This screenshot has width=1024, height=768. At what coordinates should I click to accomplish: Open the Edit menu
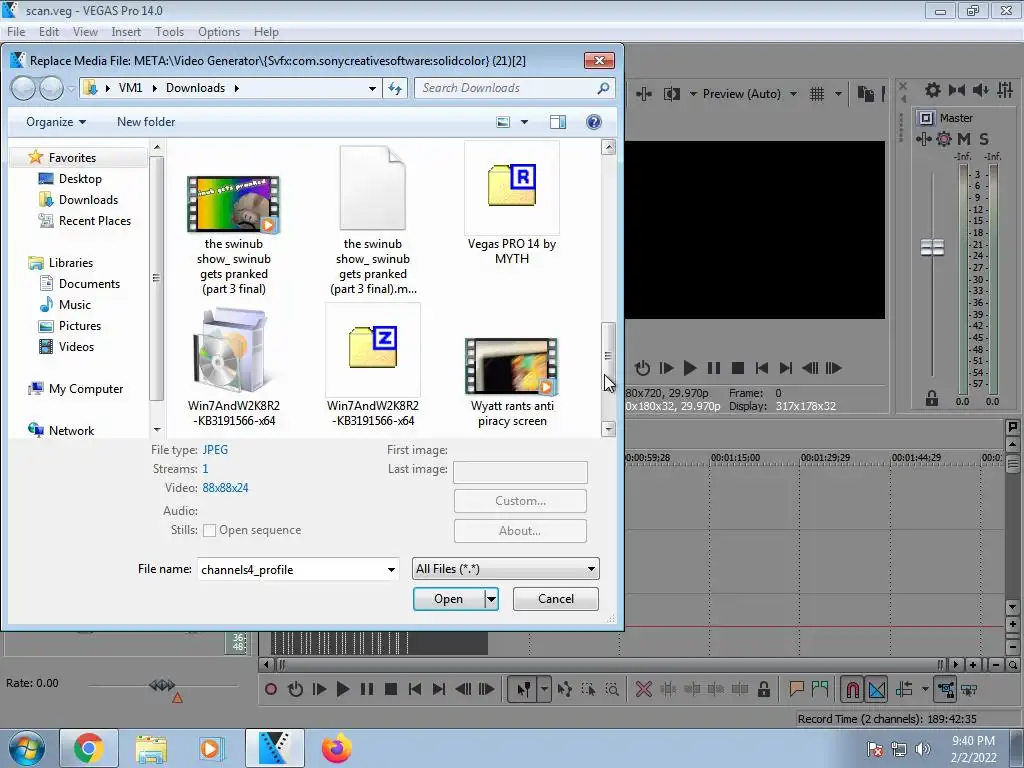coord(49,31)
